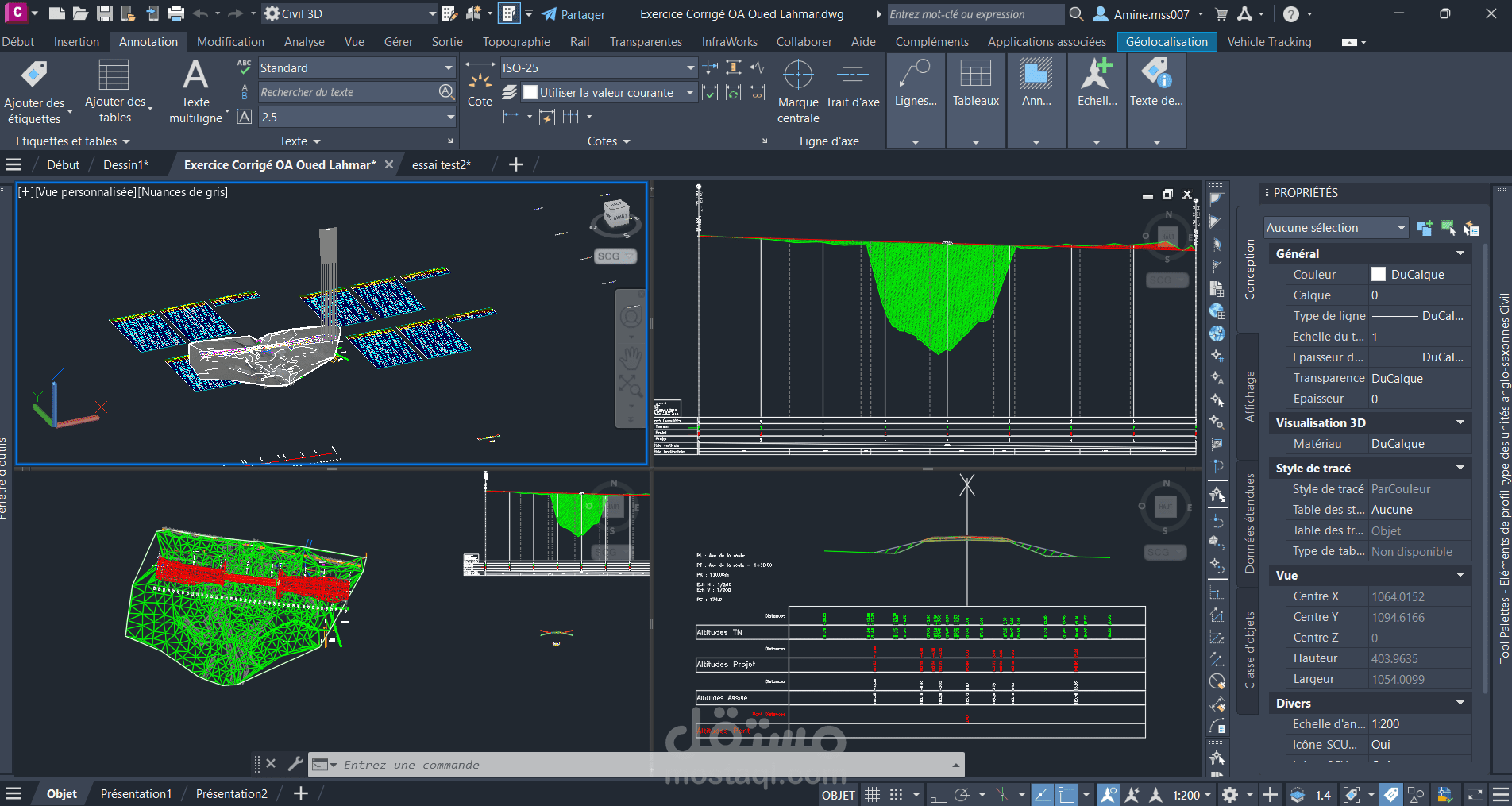This screenshot has width=1512, height=806.
Task: Click the SCG button in top-left viewport
Action: pos(615,256)
